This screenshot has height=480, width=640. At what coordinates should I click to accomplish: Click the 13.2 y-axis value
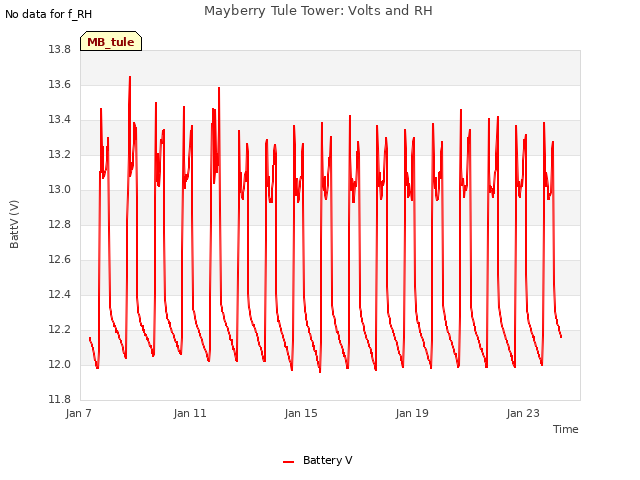[x=60, y=155]
